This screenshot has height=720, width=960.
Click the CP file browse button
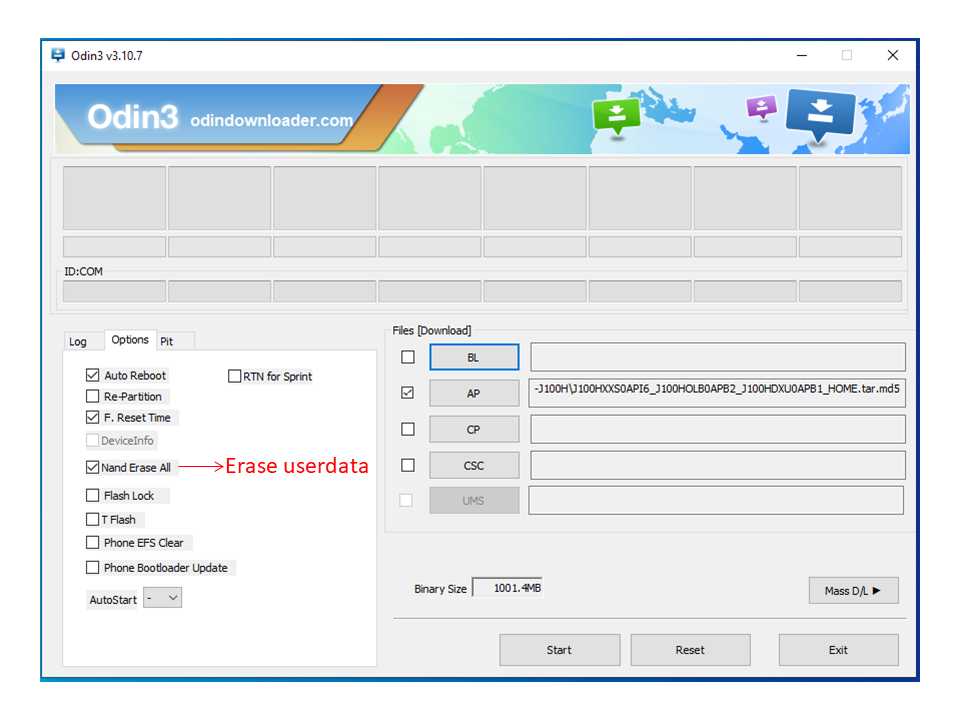474,429
